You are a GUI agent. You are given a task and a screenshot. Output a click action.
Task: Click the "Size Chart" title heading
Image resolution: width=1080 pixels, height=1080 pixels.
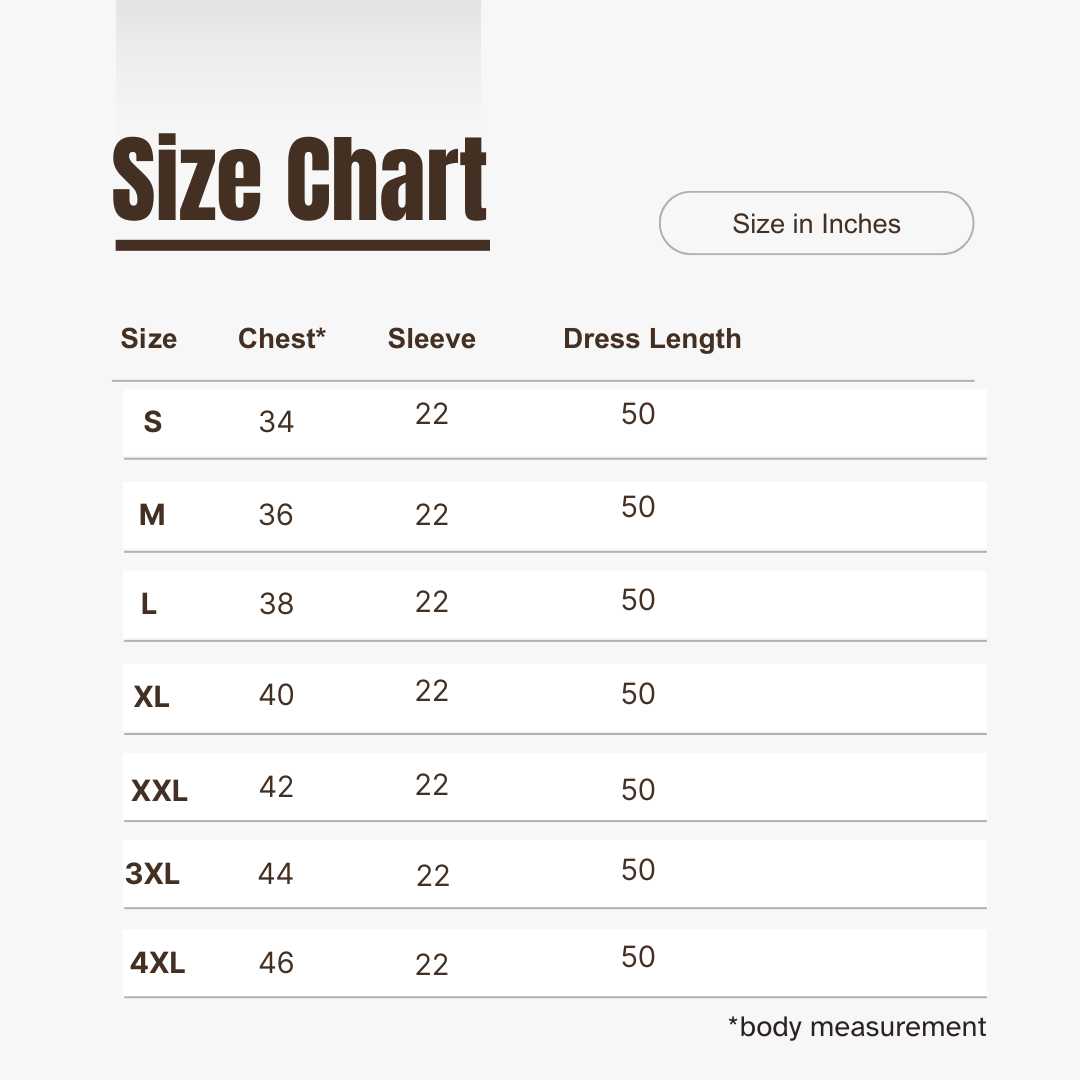300,180
